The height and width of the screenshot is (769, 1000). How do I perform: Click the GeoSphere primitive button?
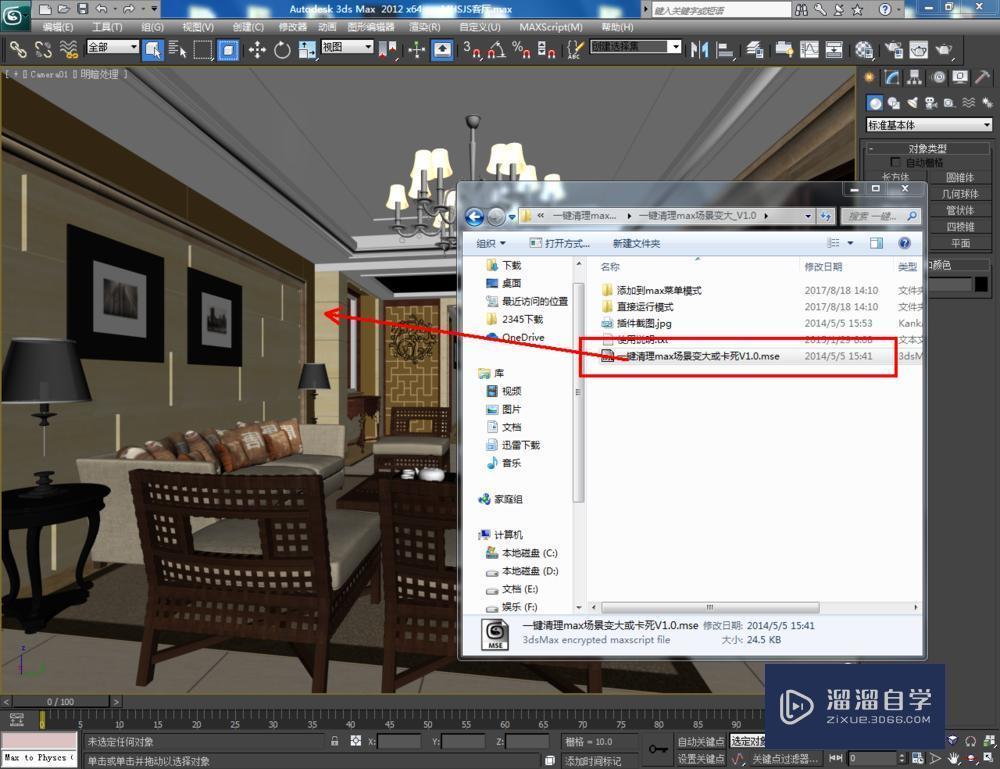[960, 194]
